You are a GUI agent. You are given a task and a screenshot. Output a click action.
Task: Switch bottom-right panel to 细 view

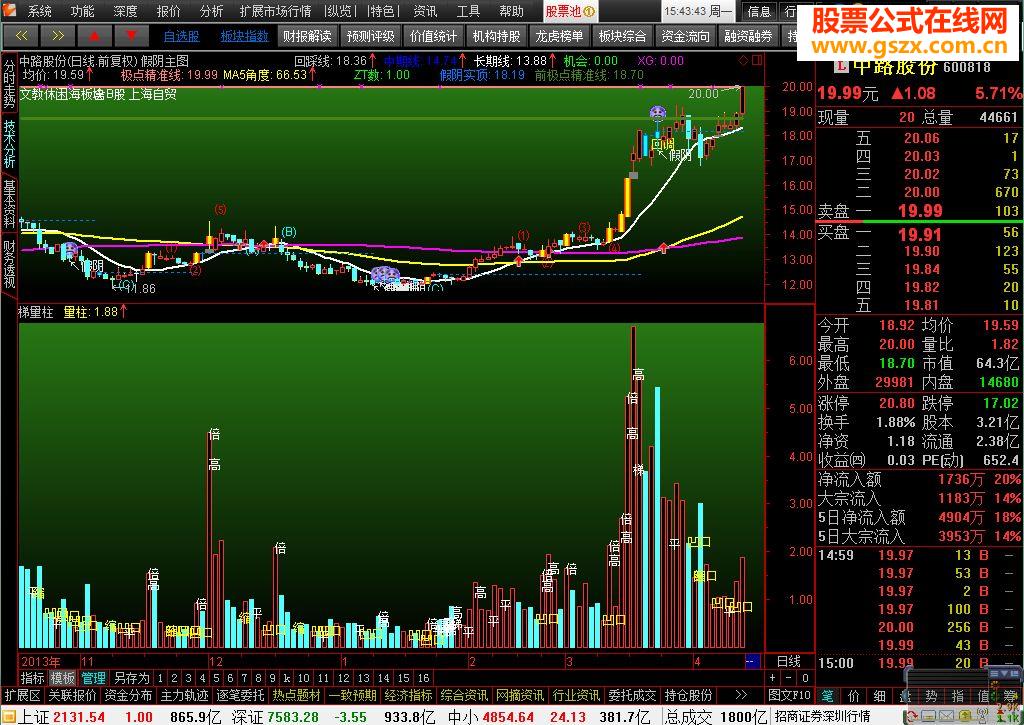click(879, 696)
